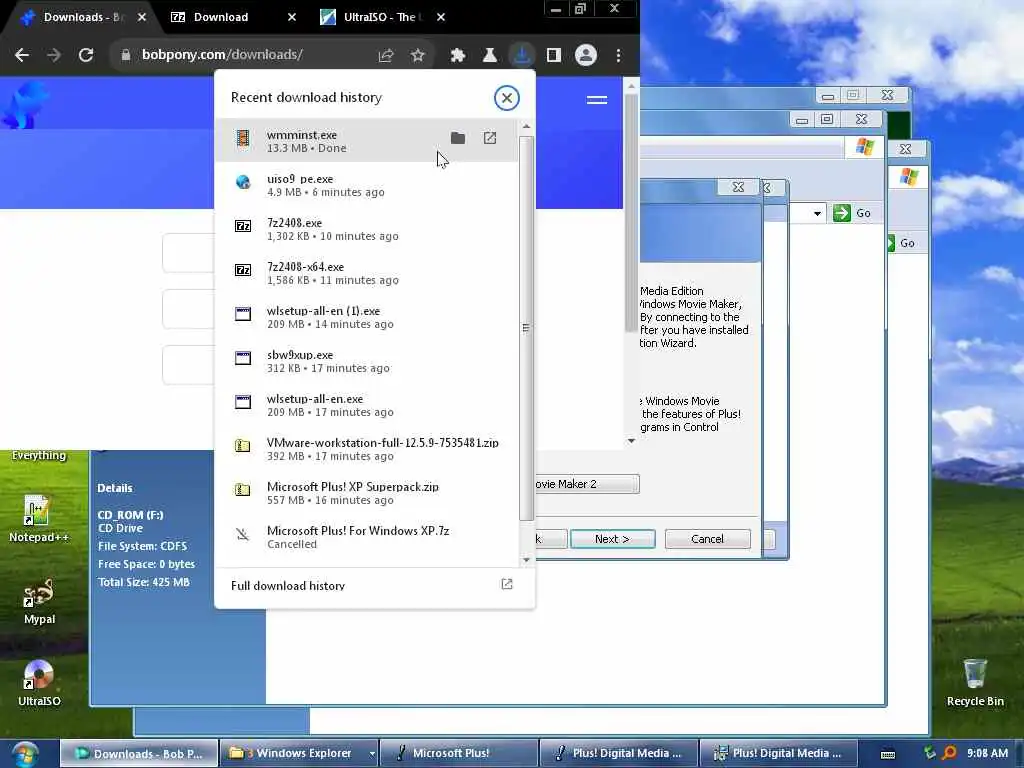Screen dimensions: 1024x768
Task: Click the search tray icon
Action: click(x=950, y=753)
